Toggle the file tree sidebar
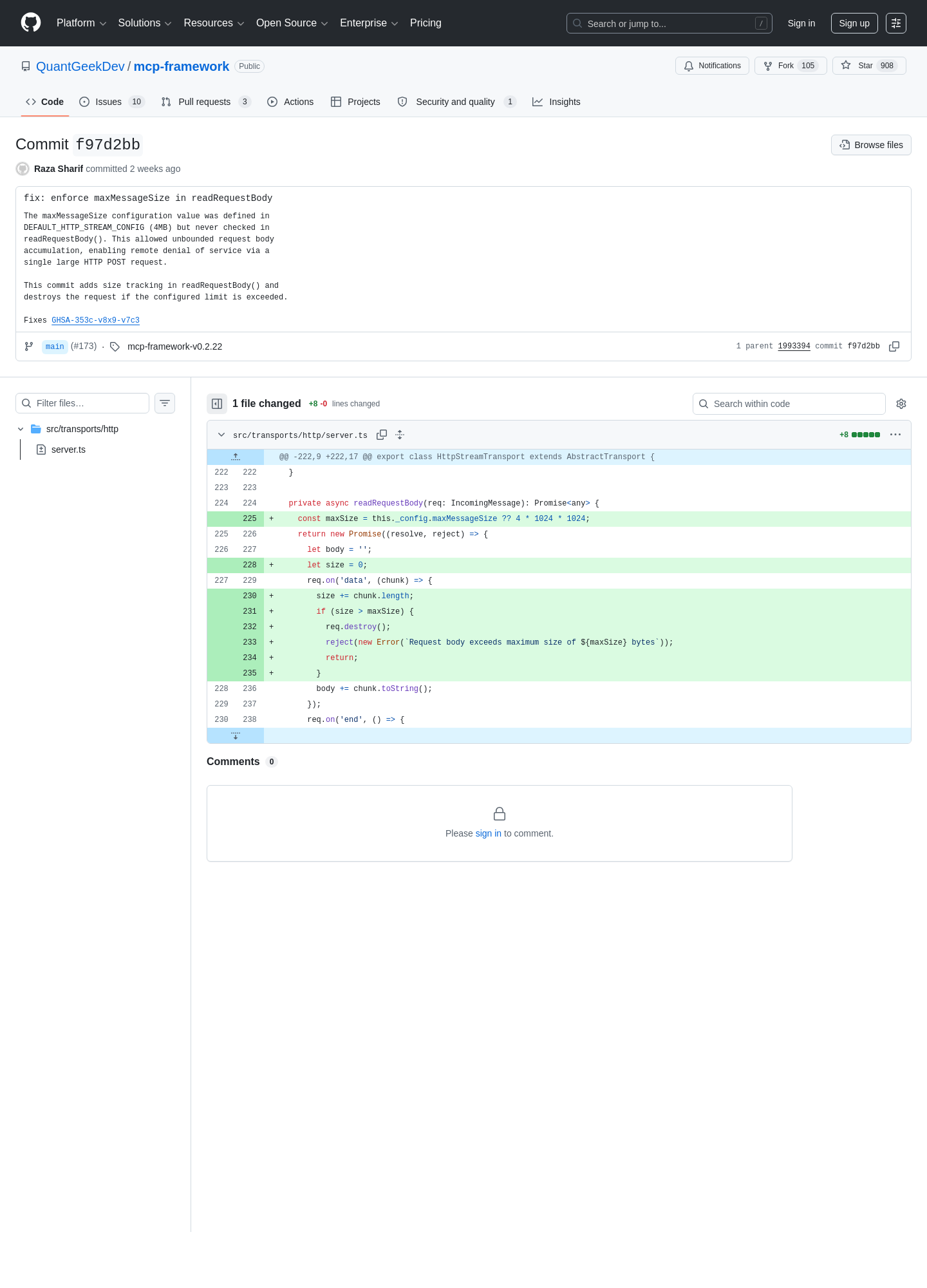 pos(217,404)
